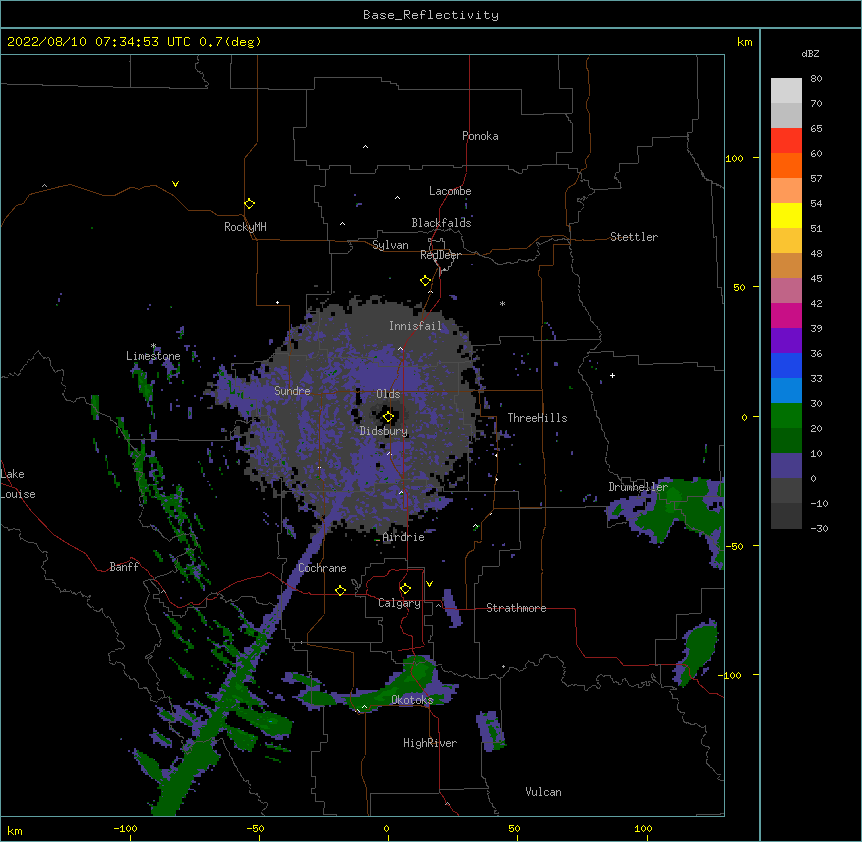This screenshot has height=842, width=862.
Task: Select the Cochrane city label
Action: click(322, 568)
